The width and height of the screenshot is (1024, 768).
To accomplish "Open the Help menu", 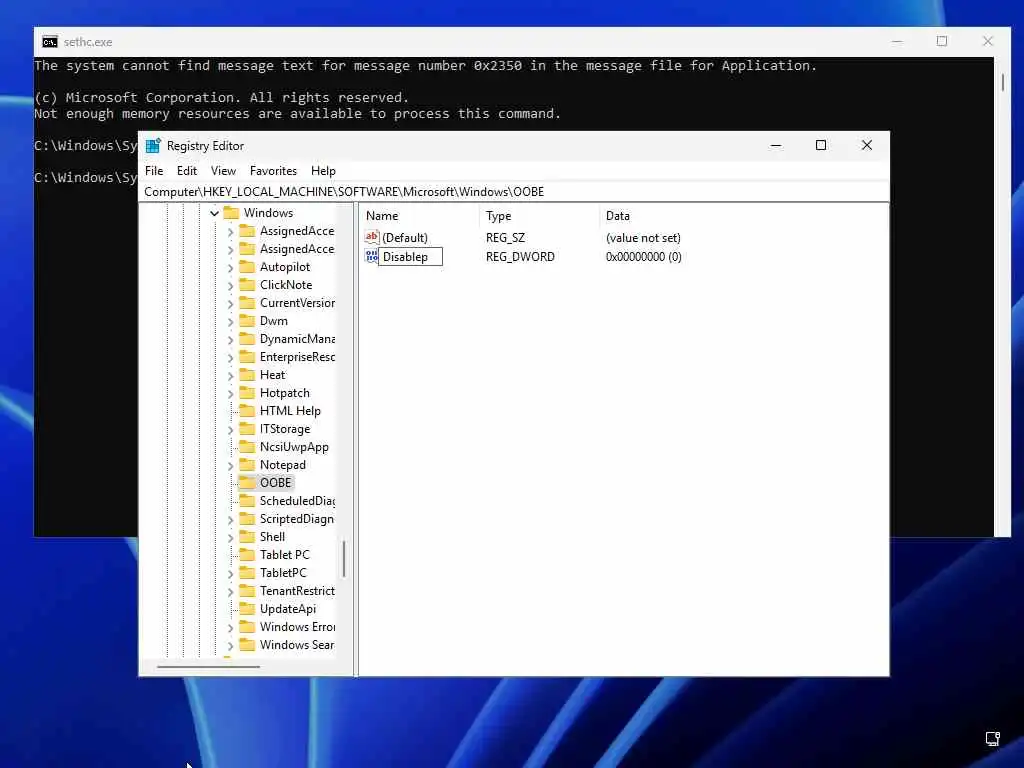I will click(x=323, y=170).
